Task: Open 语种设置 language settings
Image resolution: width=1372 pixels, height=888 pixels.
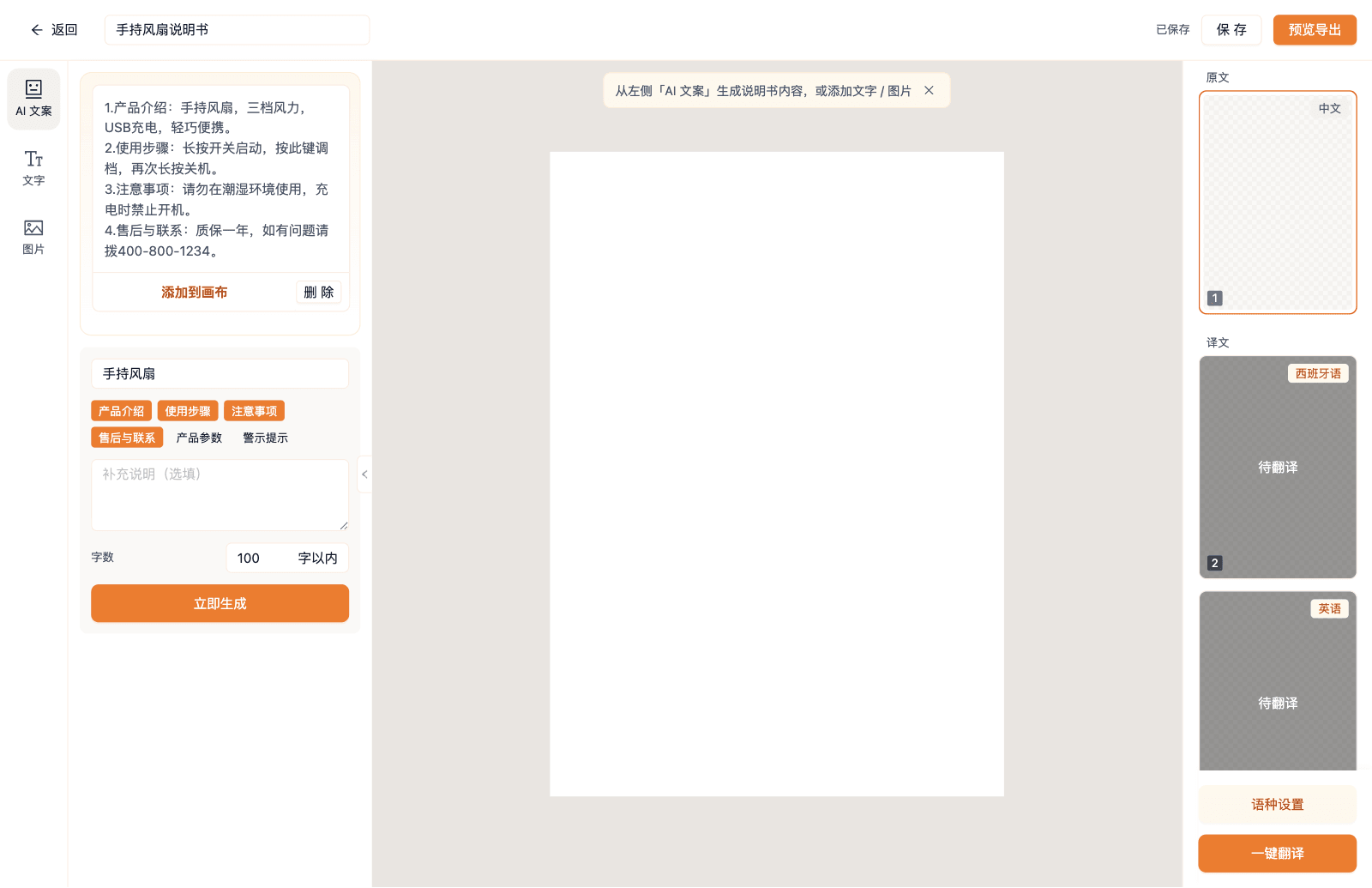Action: tap(1278, 805)
